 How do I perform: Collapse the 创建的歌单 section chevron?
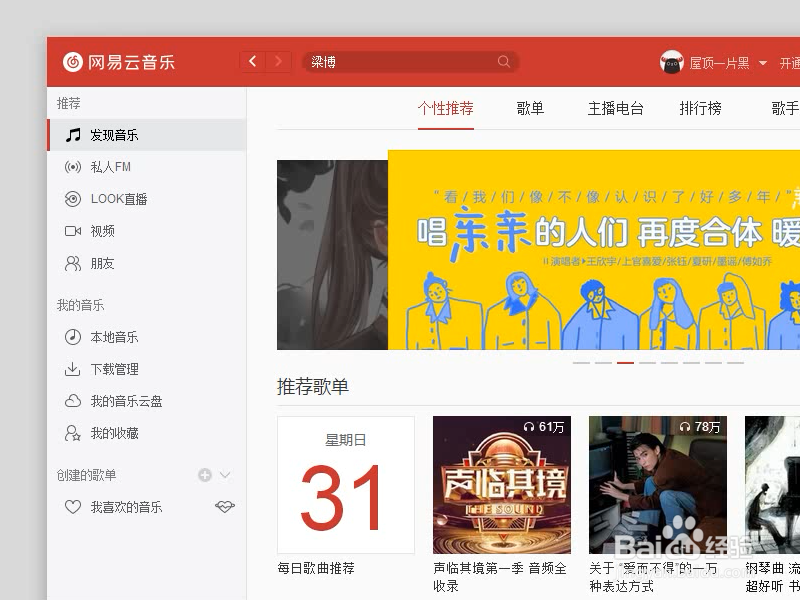tap(224, 475)
